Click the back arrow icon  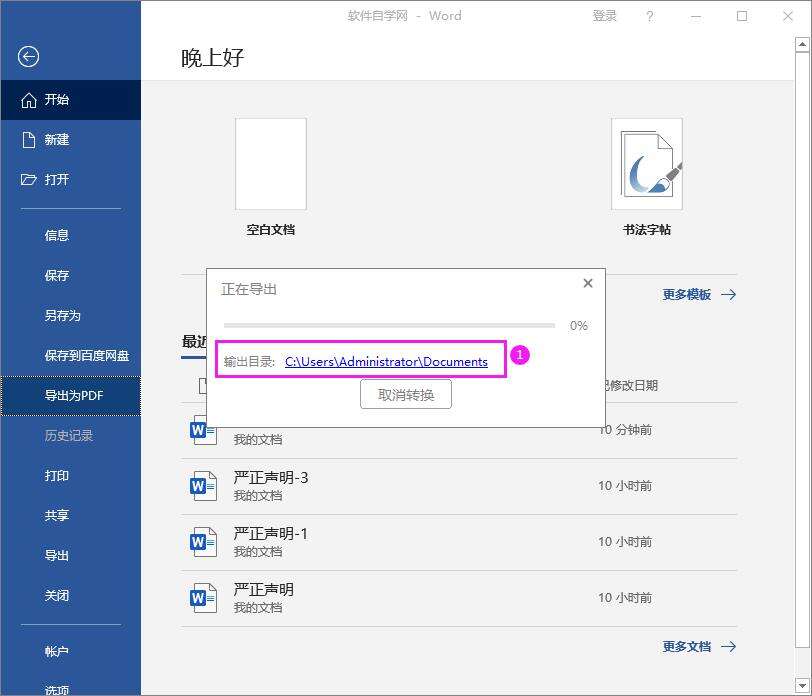coord(28,56)
